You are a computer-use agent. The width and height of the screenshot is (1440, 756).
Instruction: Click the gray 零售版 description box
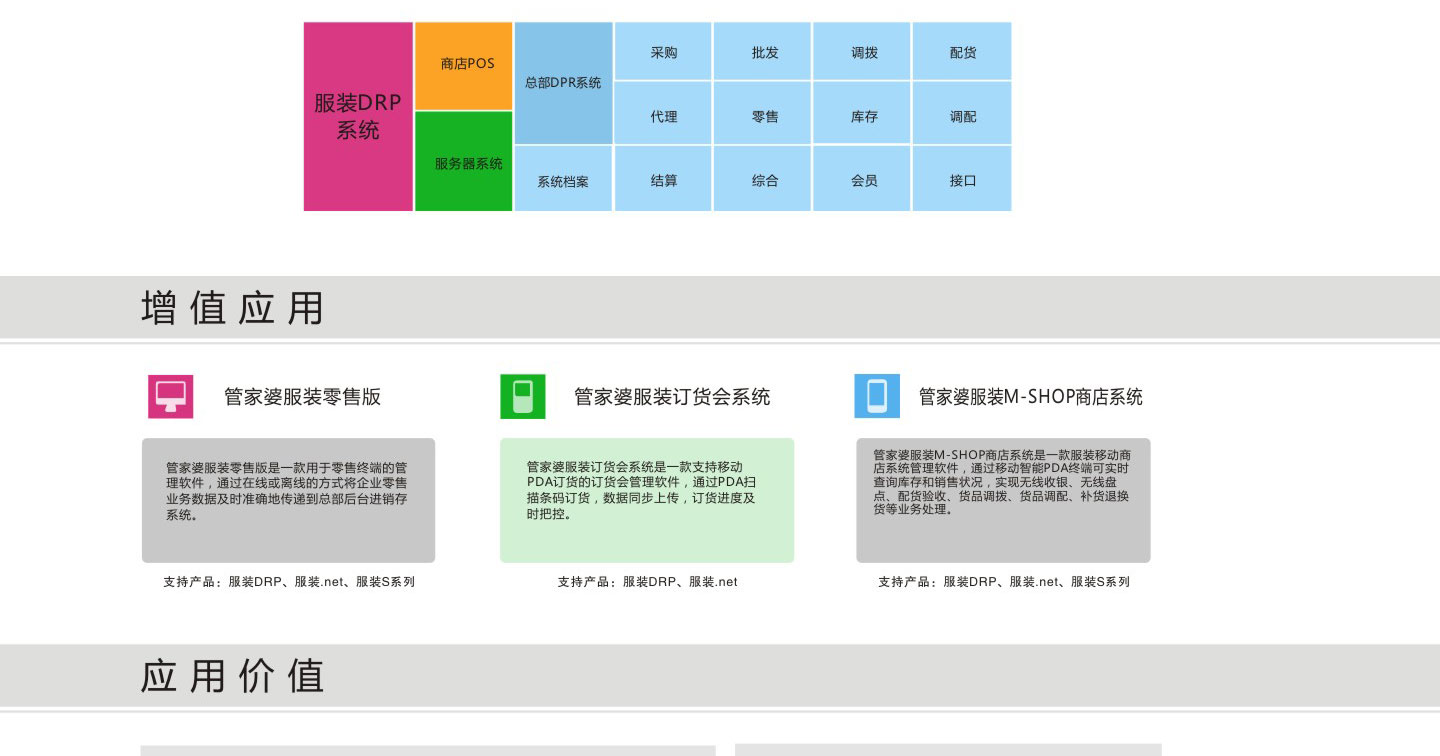pyautogui.click(x=288, y=500)
